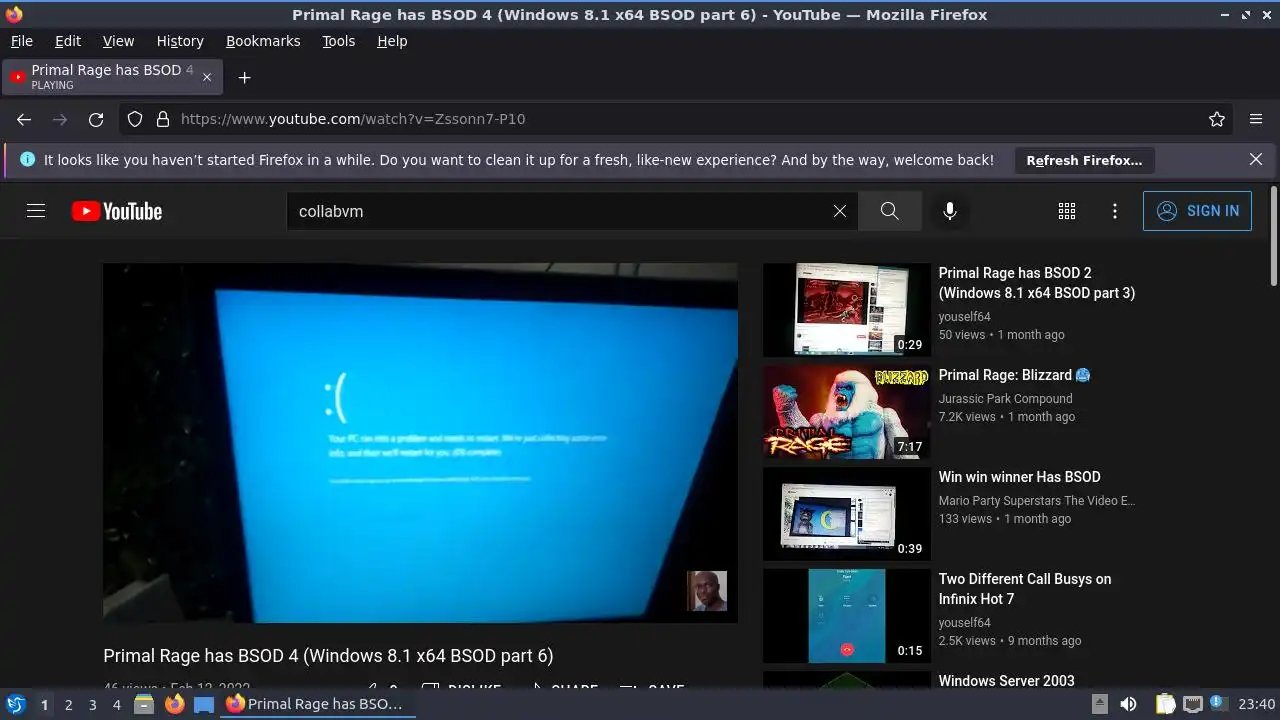Image resolution: width=1280 pixels, height=720 pixels.
Task: Go forward to the next page
Action: tap(60, 119)
